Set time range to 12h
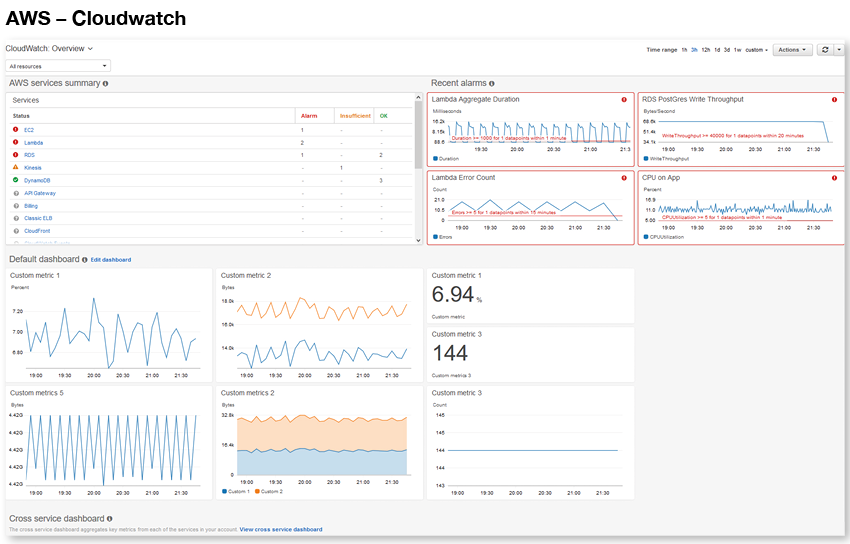 tap(705, 50)
